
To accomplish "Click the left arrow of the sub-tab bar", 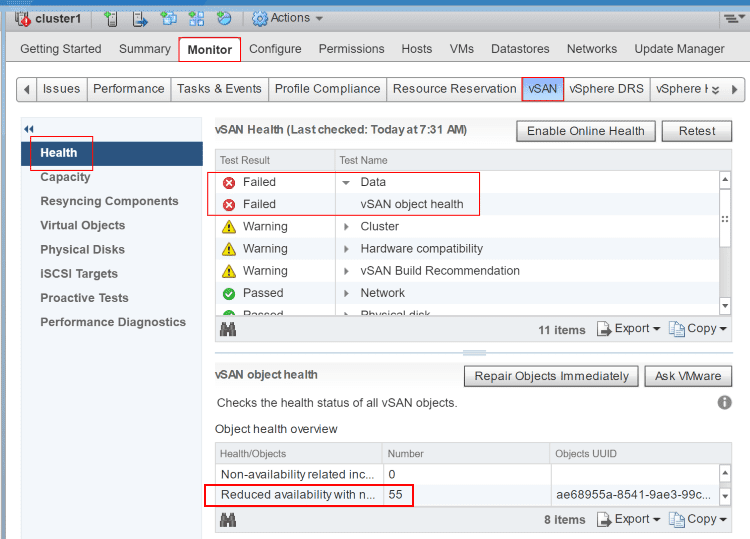I will click(x=27, y=89).
